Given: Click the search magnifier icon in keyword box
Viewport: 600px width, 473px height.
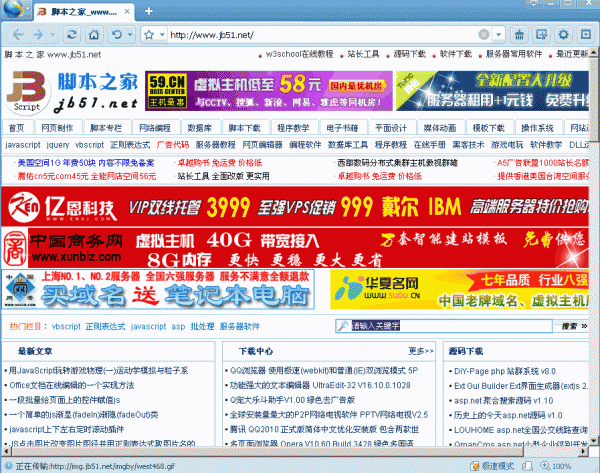Looking at the screenshot, I should pyautogui.click(x=343, y=326).
